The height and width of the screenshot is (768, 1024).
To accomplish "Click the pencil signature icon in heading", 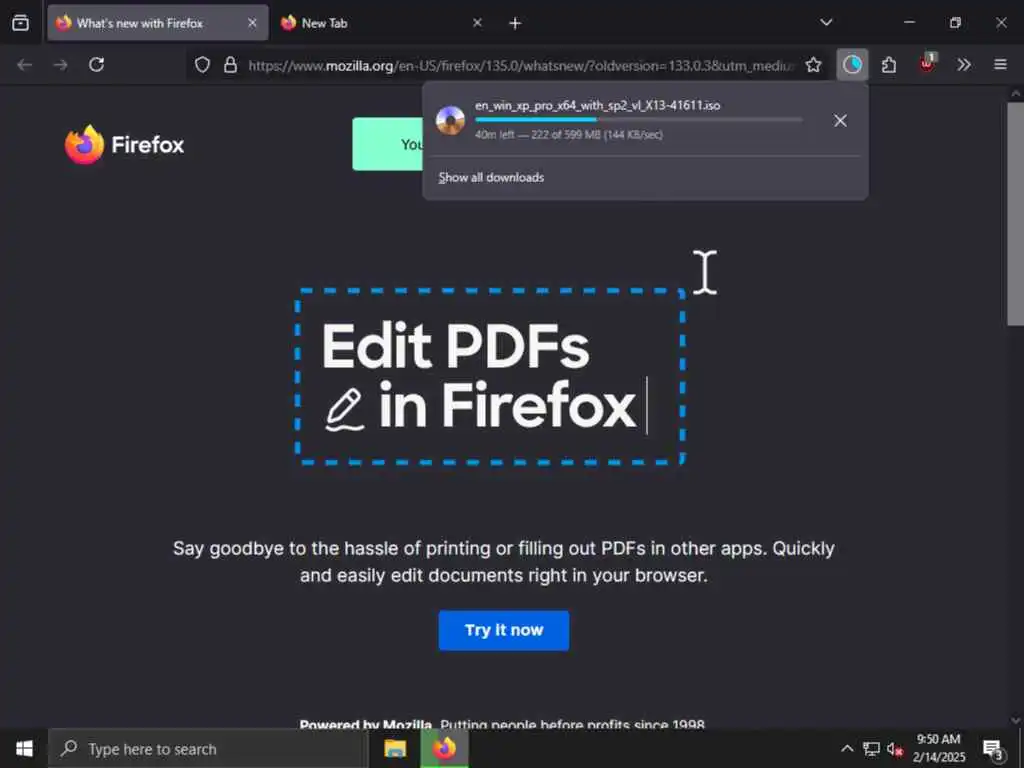I will [x=345, y=409].
